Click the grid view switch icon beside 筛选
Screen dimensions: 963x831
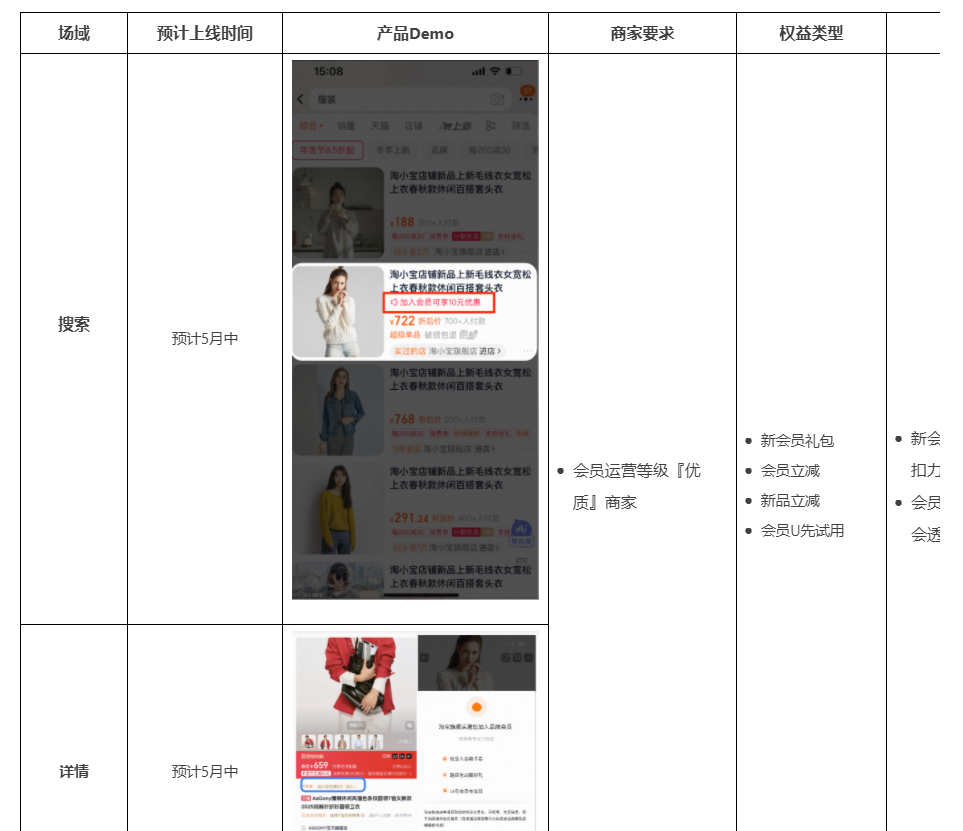(490, 126)
